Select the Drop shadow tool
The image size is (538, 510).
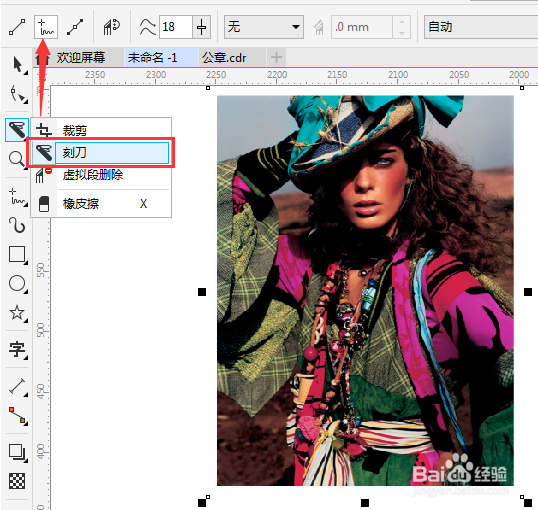point(17,452)
